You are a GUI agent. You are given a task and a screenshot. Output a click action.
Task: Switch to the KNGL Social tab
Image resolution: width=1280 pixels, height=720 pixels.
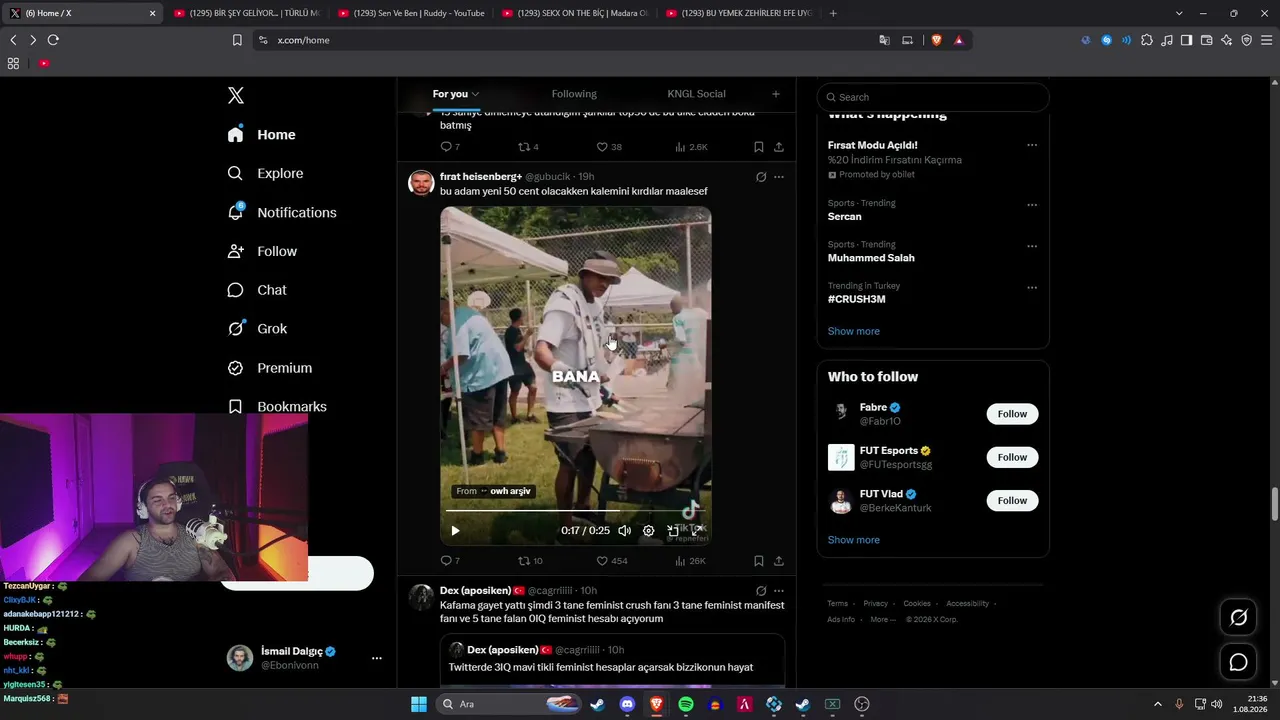pyautogui.click(x=697, y=94)
